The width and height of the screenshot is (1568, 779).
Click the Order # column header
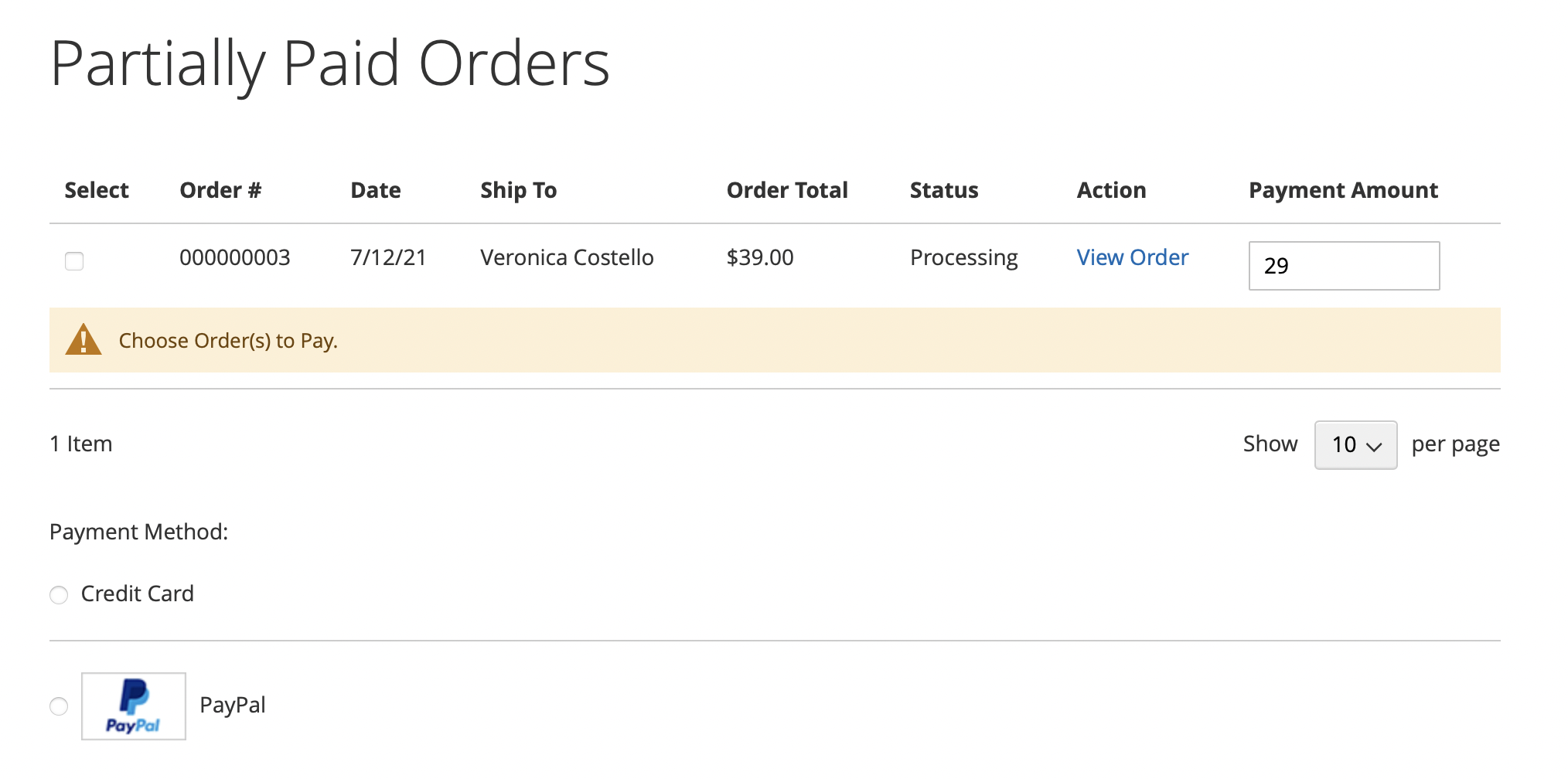pos(220,190)
